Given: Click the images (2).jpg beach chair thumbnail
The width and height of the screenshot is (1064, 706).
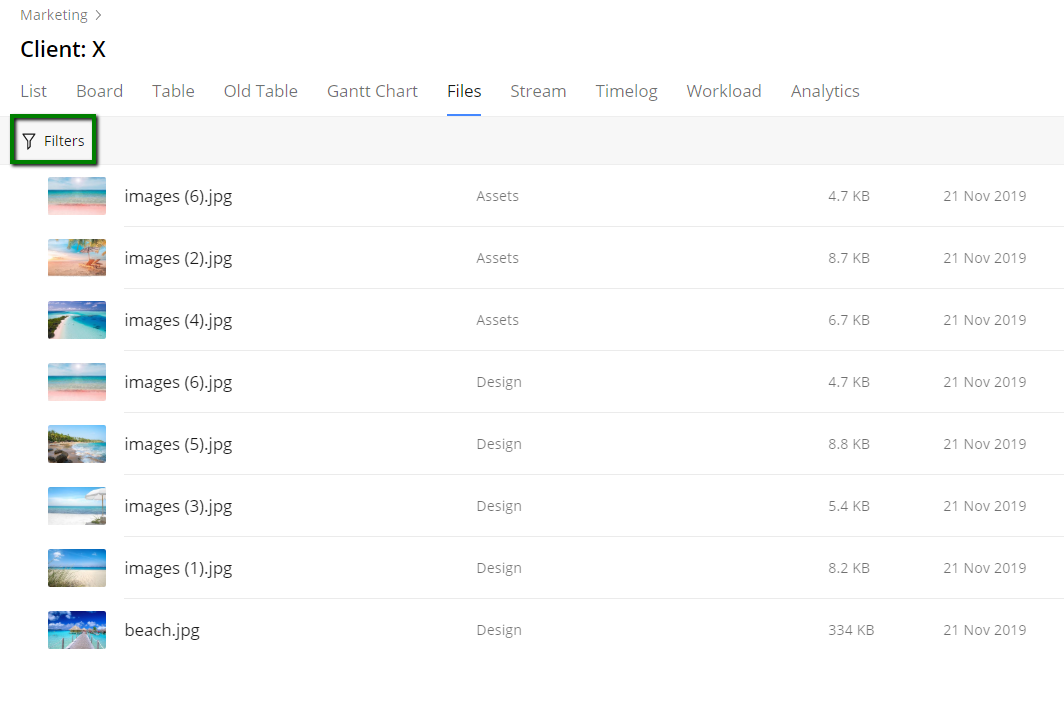Looking at the screenshot, I should click(x=77, y=258).
